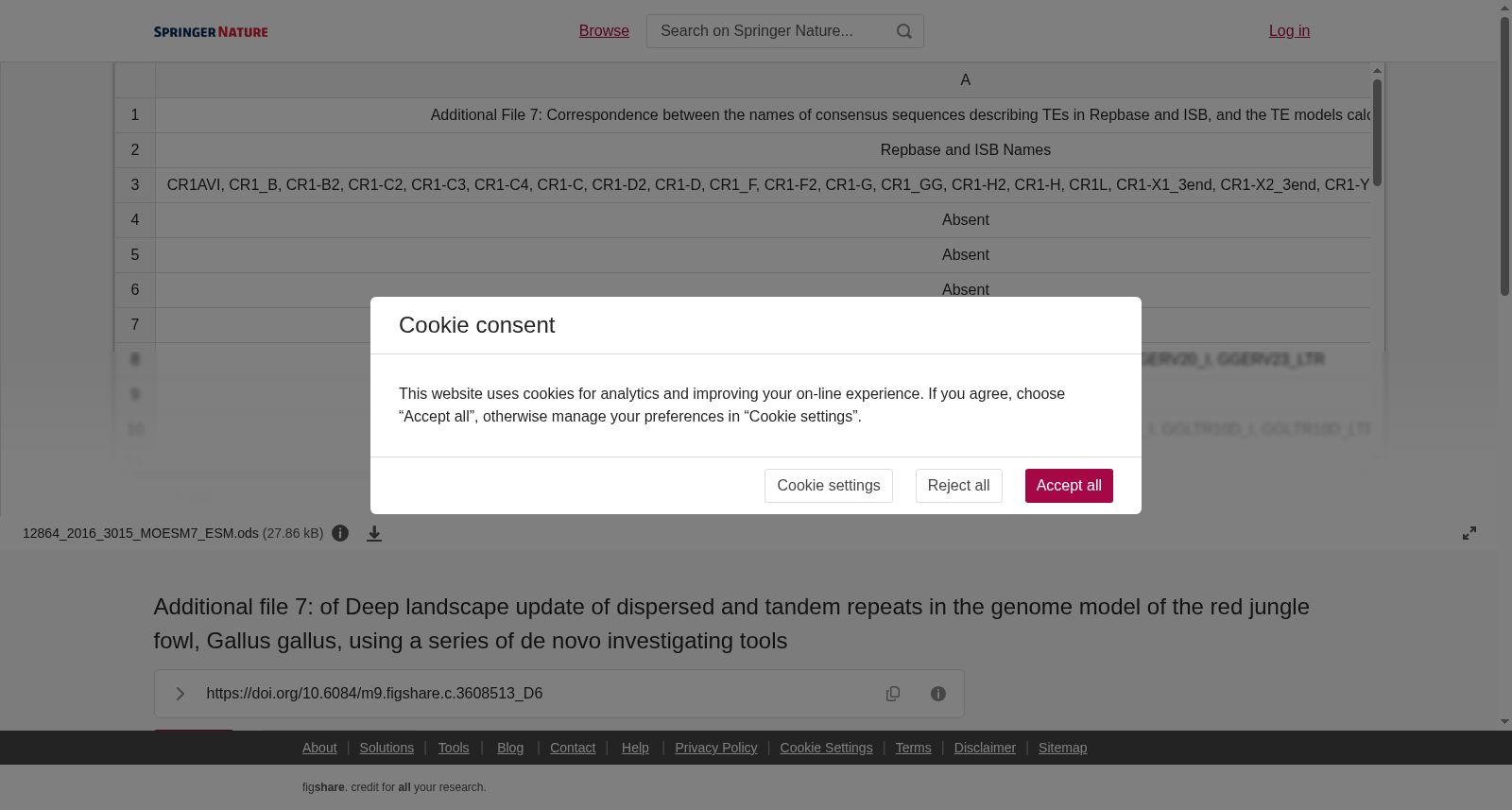Click the page vertical scrollbar thumb
Viewport: 1512px width, 810px height.
coord(1504,156)
